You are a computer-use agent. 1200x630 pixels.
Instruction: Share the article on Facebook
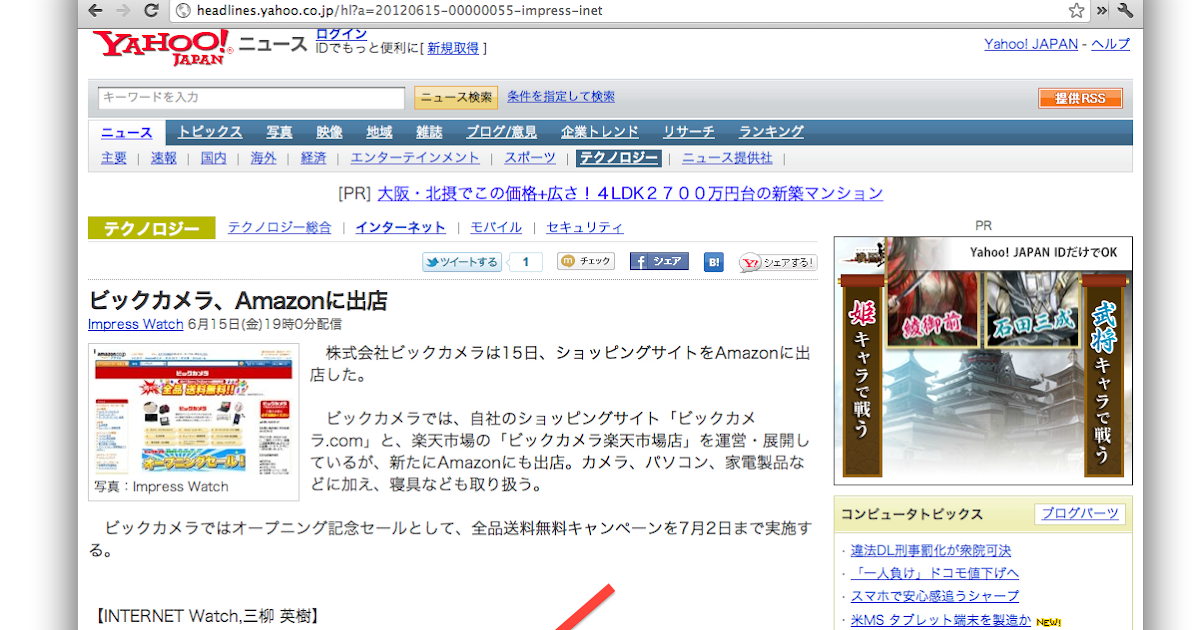coord(659,262)
